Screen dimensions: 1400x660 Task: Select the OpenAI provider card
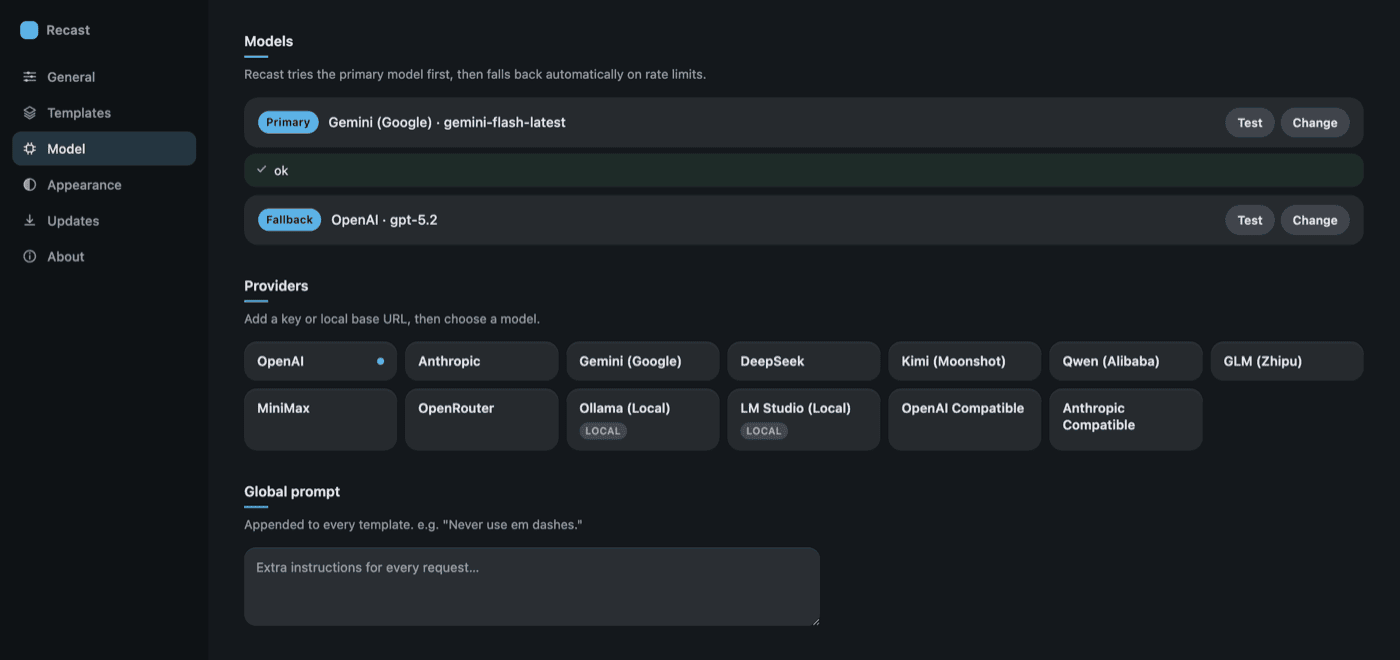click(x=320, y=361)
